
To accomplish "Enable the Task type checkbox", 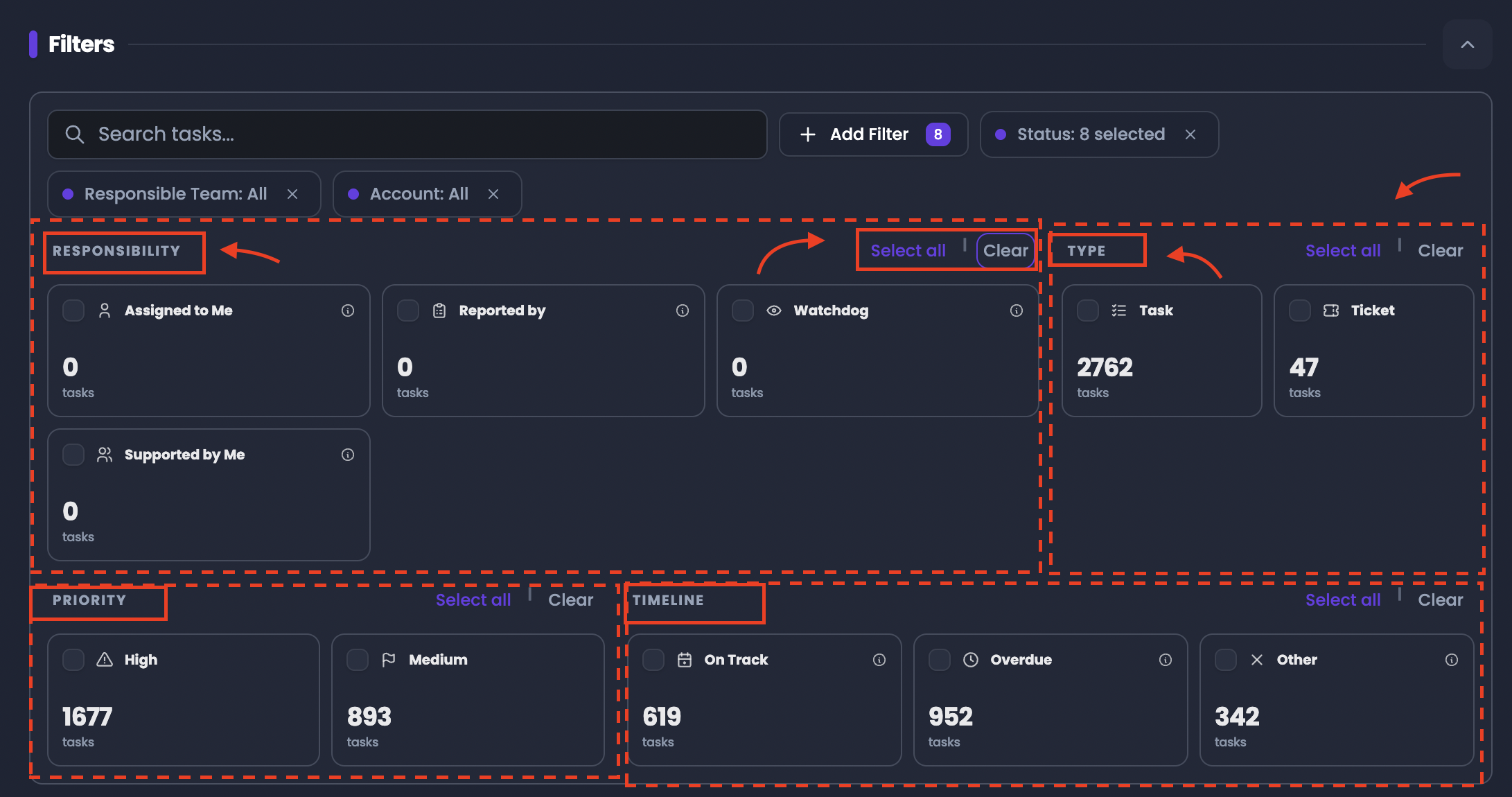I will tap(1088, 310).
